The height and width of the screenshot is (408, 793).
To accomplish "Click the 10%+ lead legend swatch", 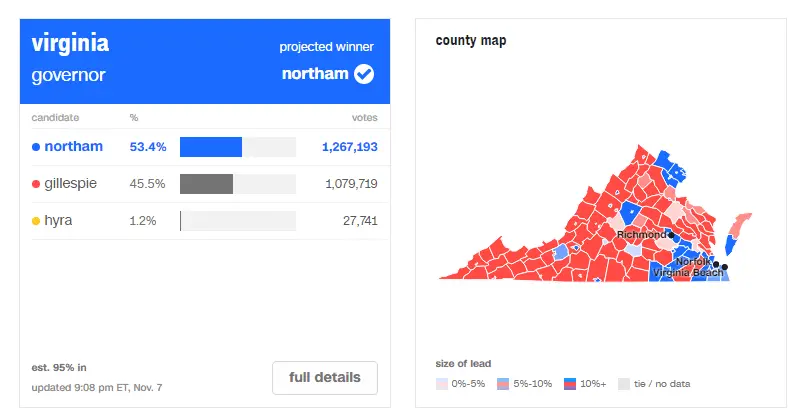I will 570,383.
